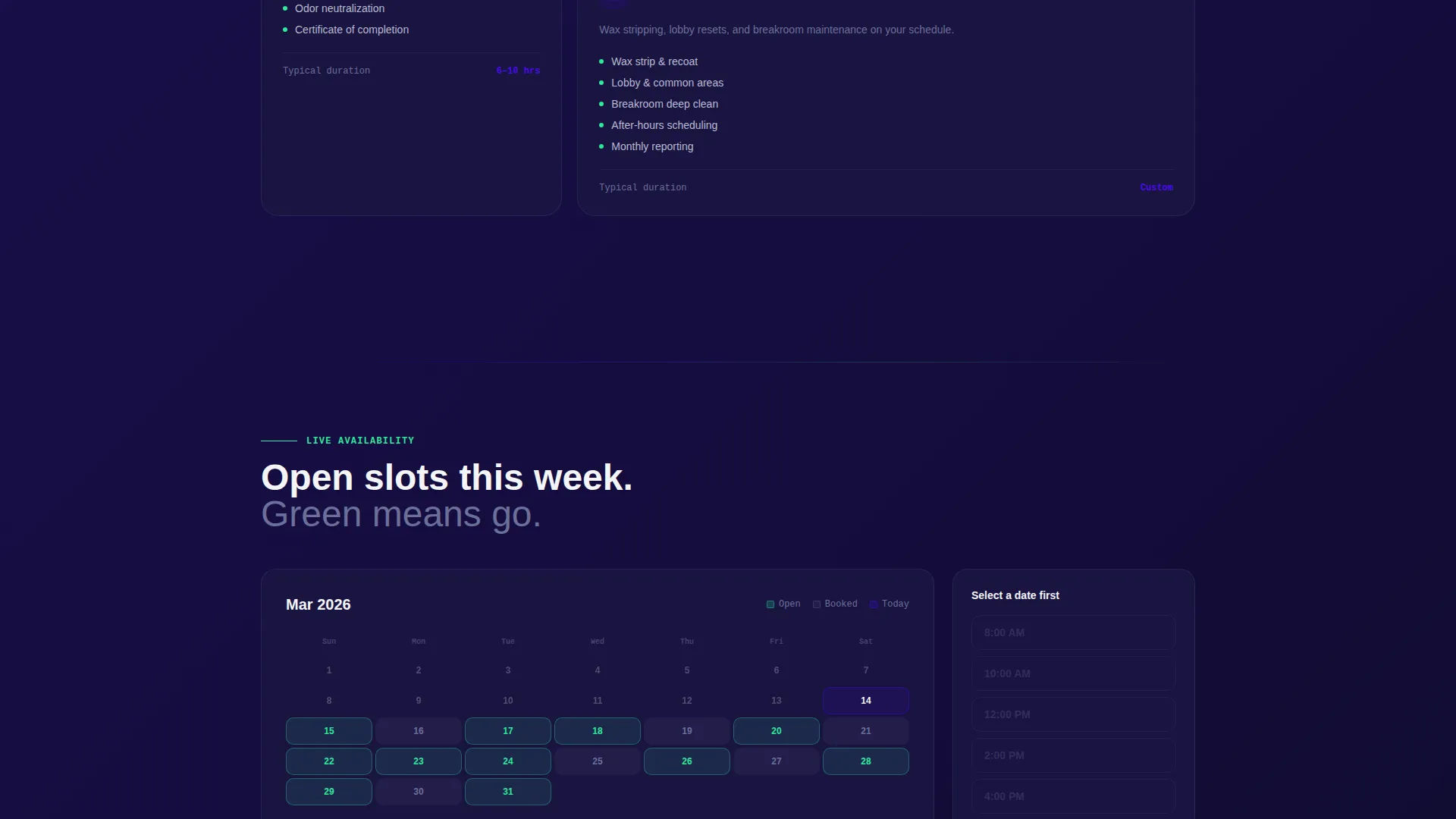Click booked date March 19

tap(686, 730)
